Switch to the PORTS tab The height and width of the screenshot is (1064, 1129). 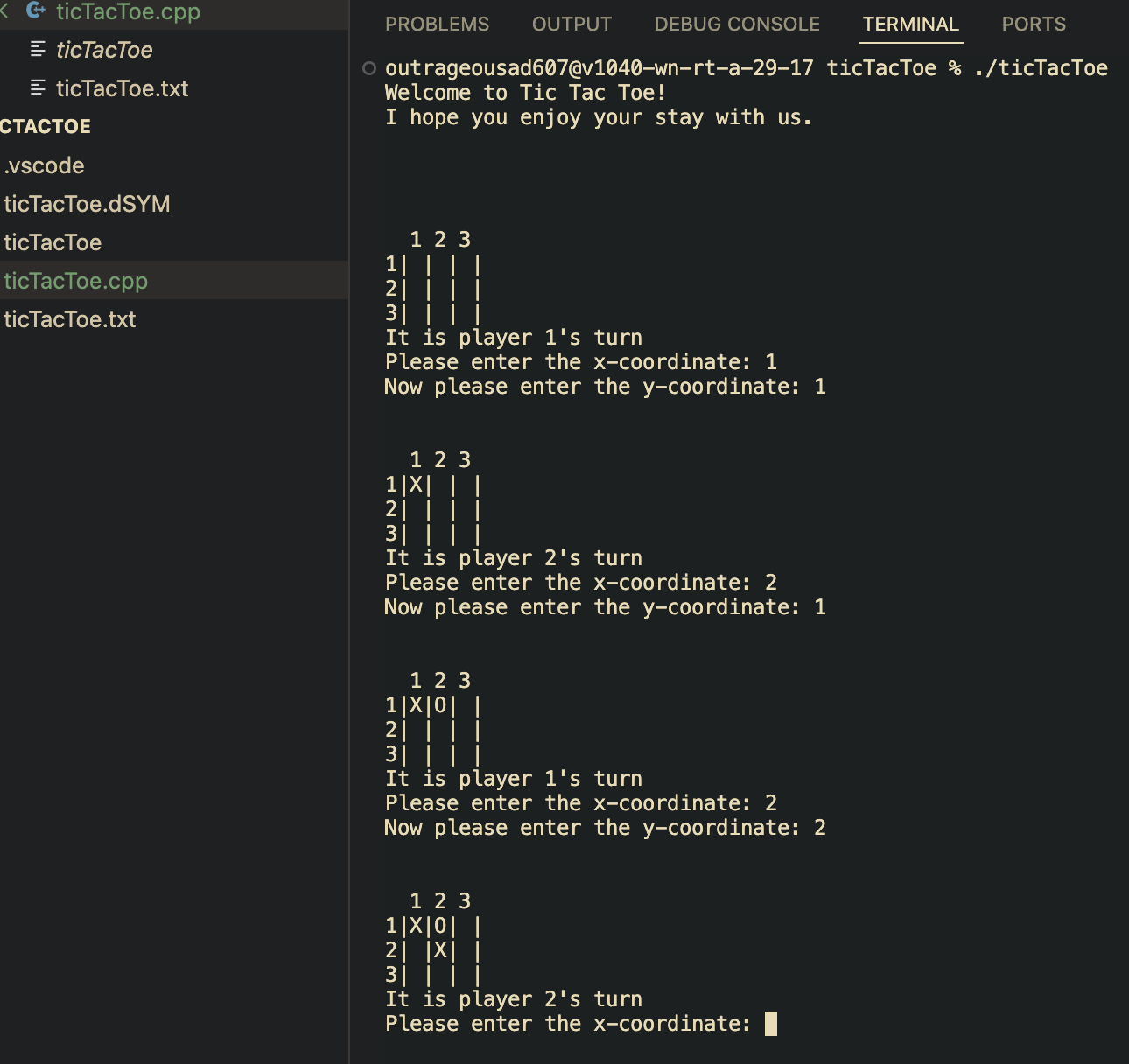tap(1034, 24)
